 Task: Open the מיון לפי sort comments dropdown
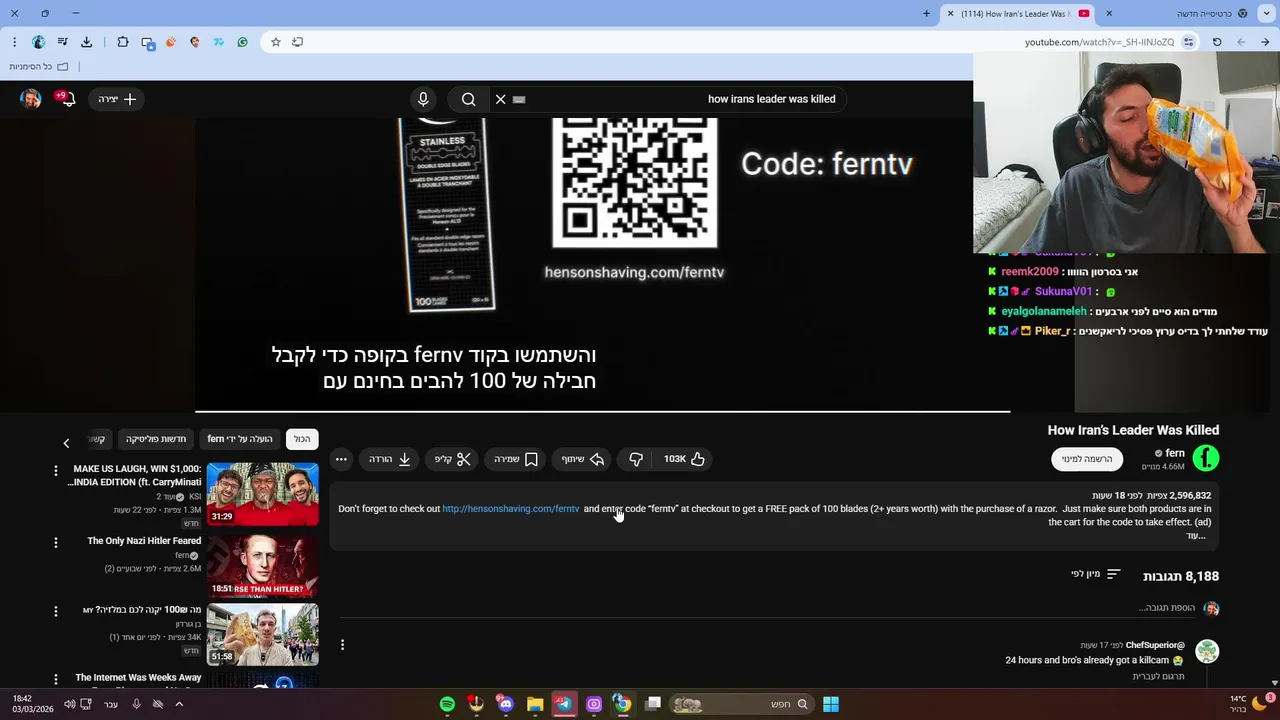pyautogui.click(x=1096, y=574)
